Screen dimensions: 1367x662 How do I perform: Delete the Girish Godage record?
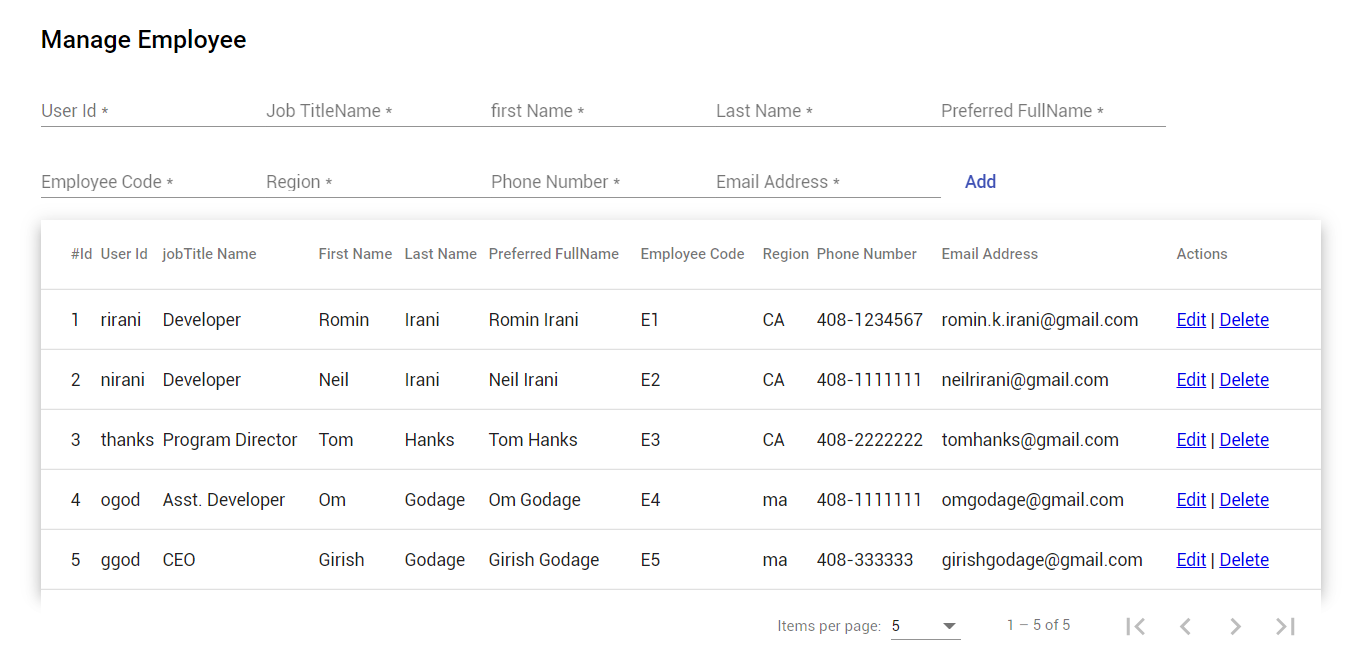click(1244, 559)
